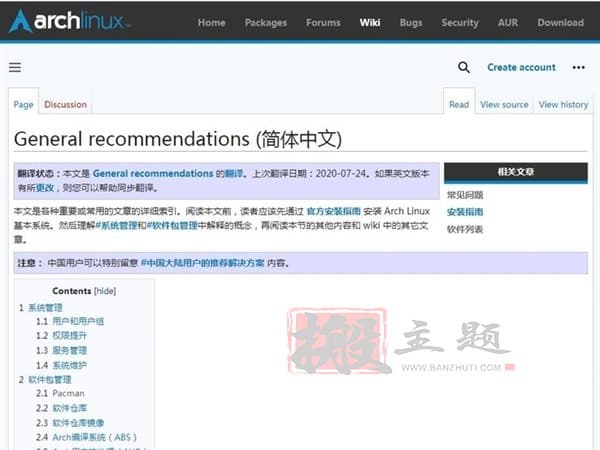Open #中国大陆用户的推荐解决方案 link
This screenshot has height=450, width=600.
(202, 263)
